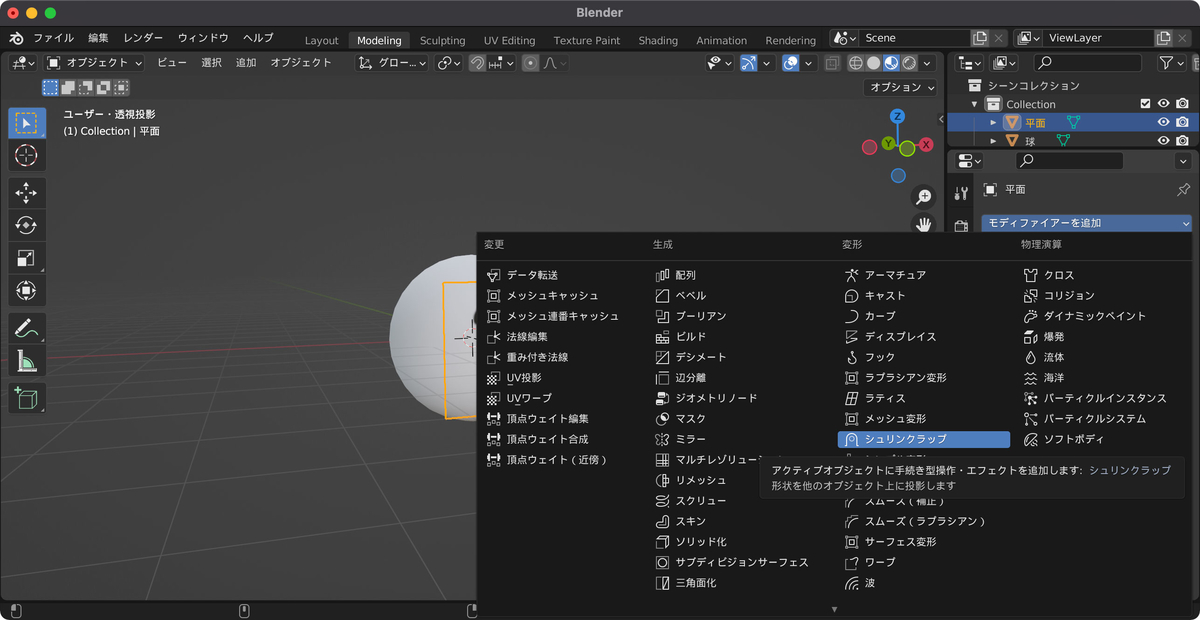
Task: Choose the Transform tool
Action: [27, 291]
